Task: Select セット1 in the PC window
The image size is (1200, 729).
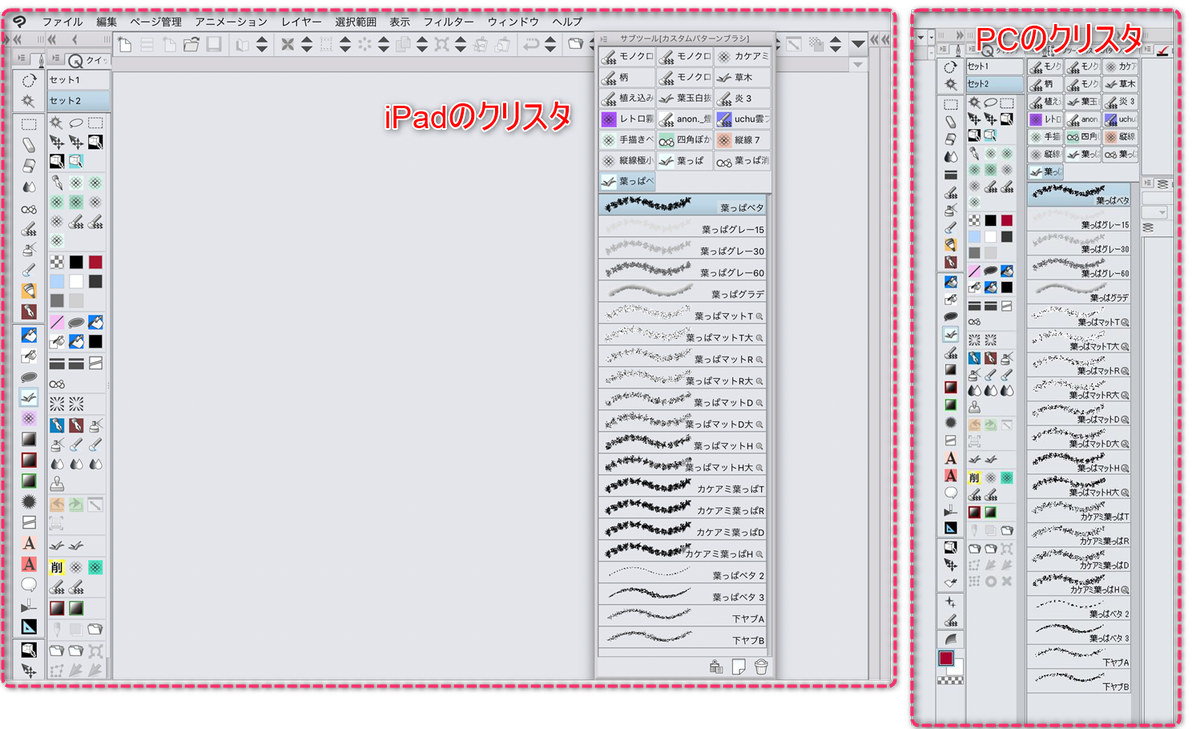Action: (x=994, y=66)
